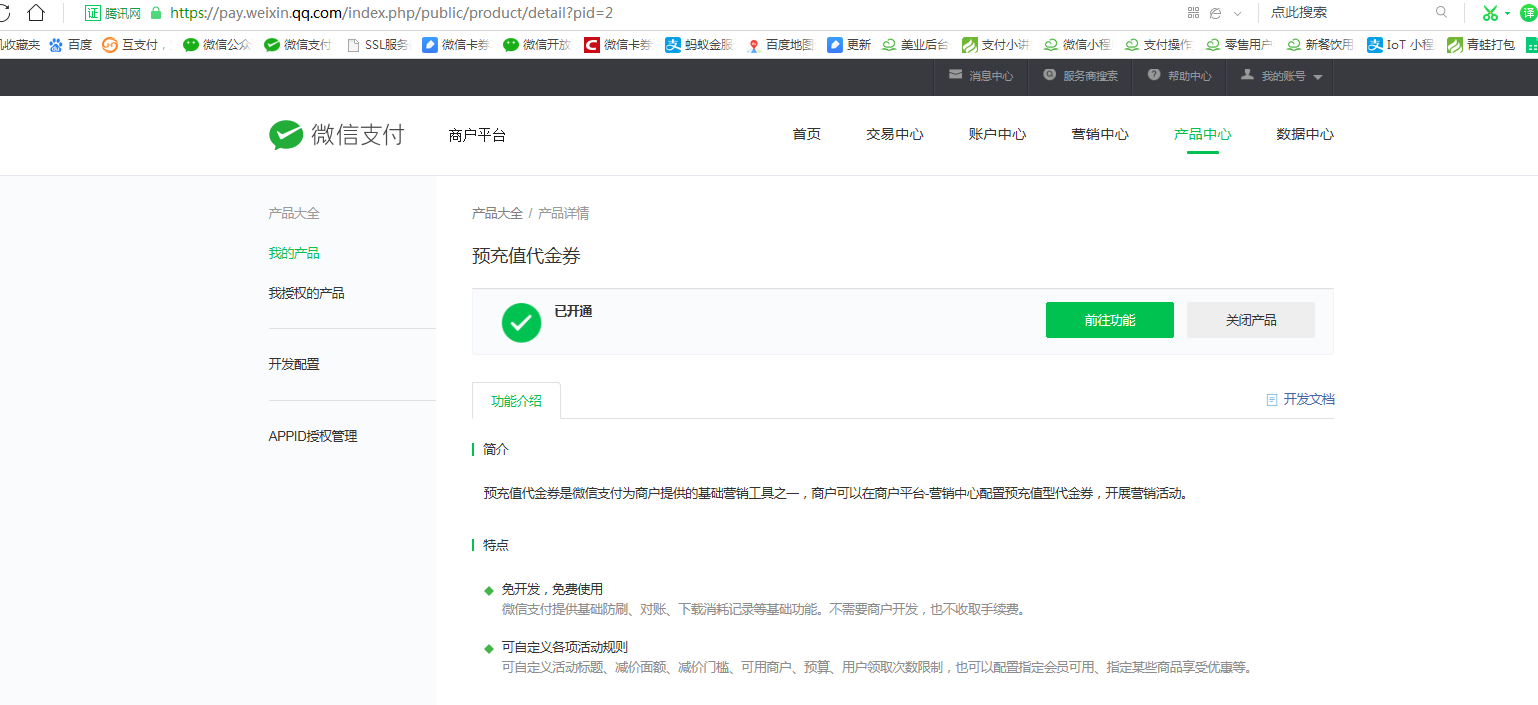This screenshot has height=705, width=1538.
Task: Click the green padlock in address bar
Action: pos(156,13)
